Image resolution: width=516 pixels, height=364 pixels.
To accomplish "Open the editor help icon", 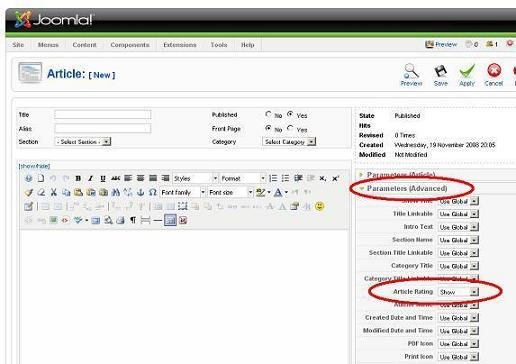I will coord(29,178).
